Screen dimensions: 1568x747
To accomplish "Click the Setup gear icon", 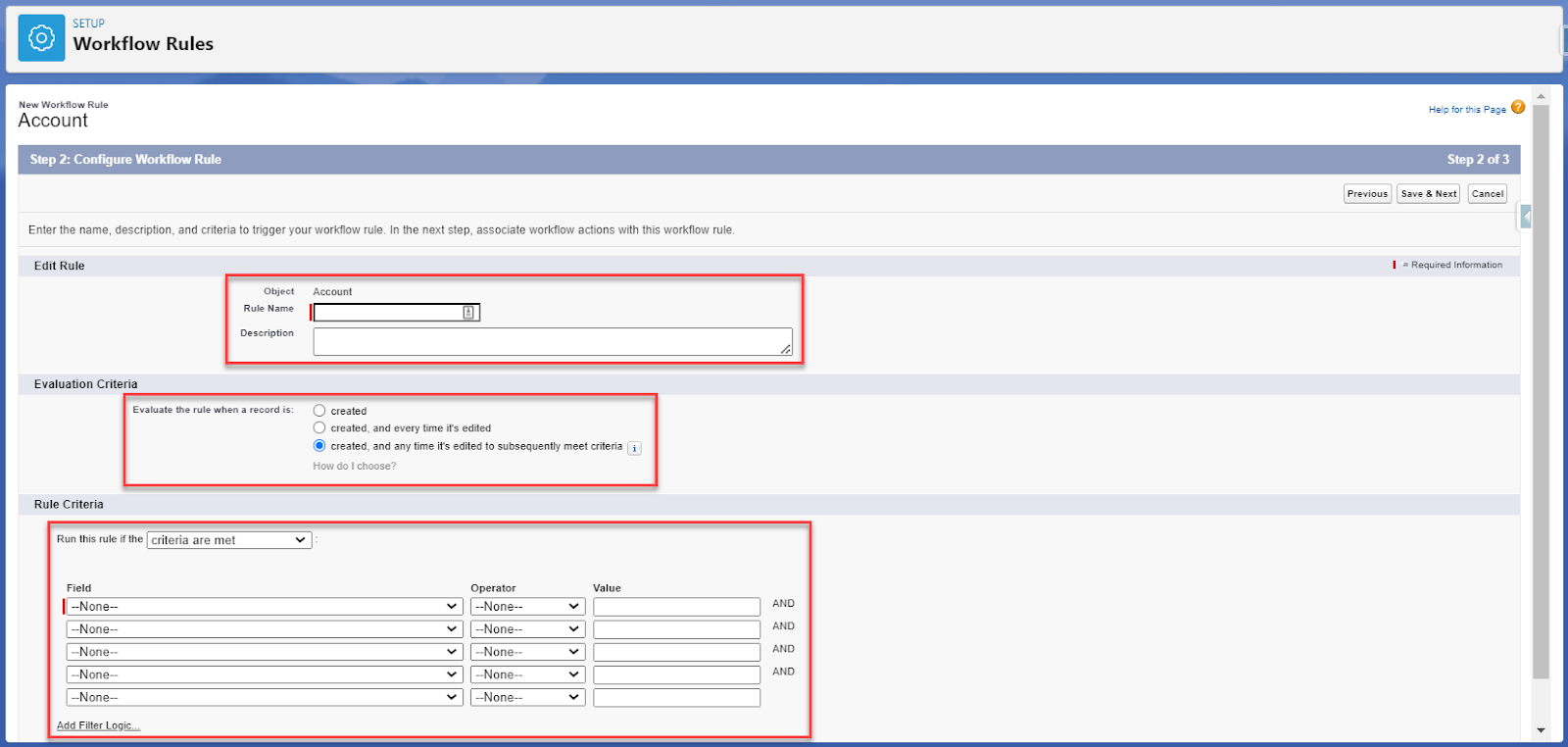I will click(41, 38).
